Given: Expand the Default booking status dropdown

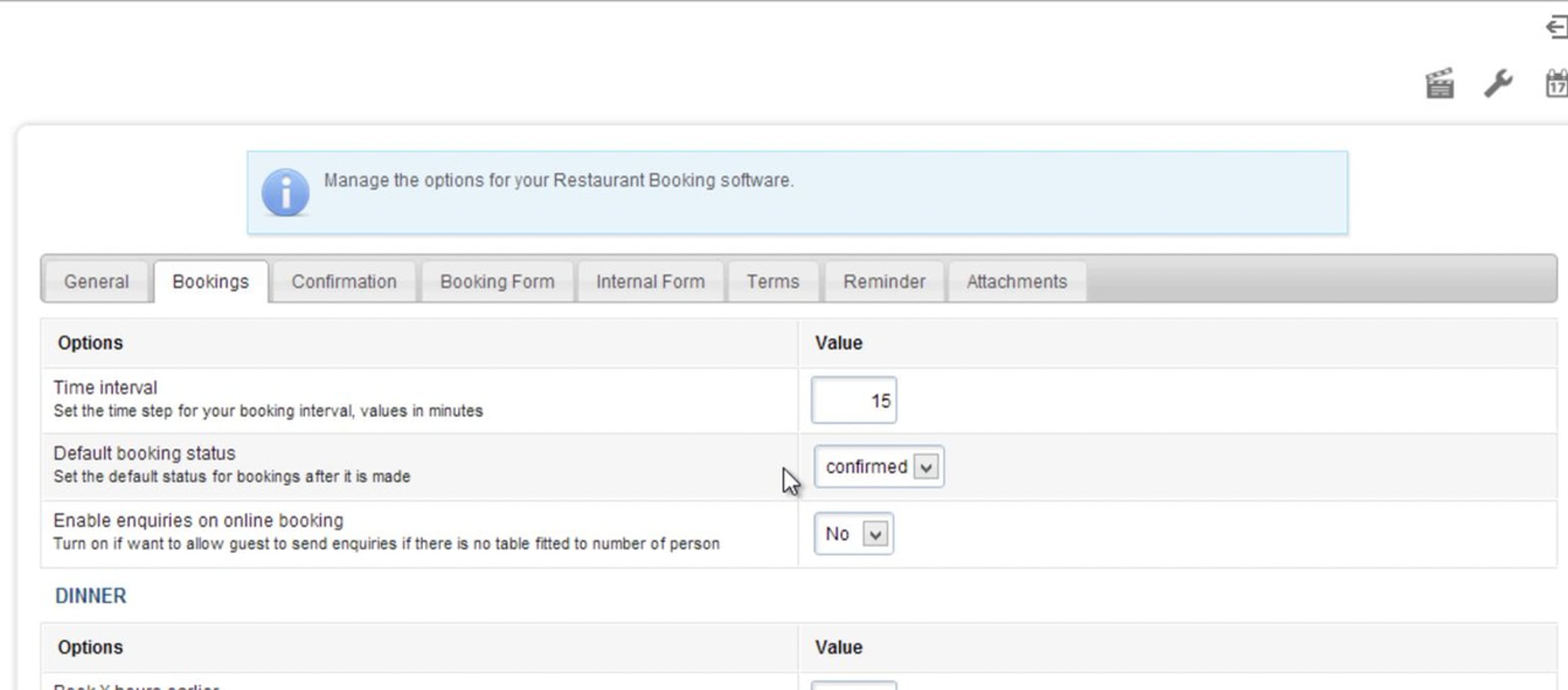Looking at the screenshot, I should pos(879,467).
